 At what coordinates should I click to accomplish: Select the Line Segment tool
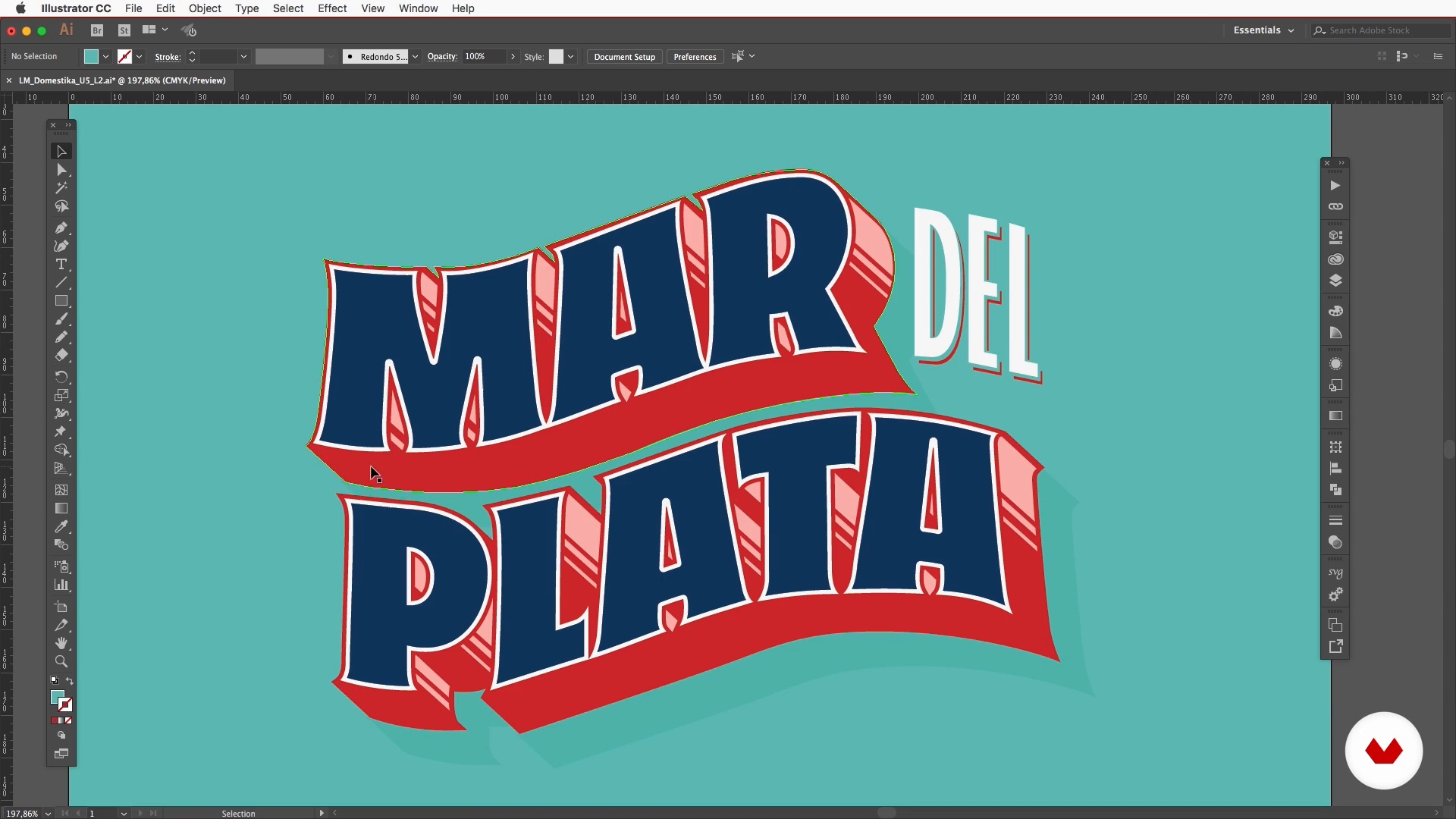point(61,282)
